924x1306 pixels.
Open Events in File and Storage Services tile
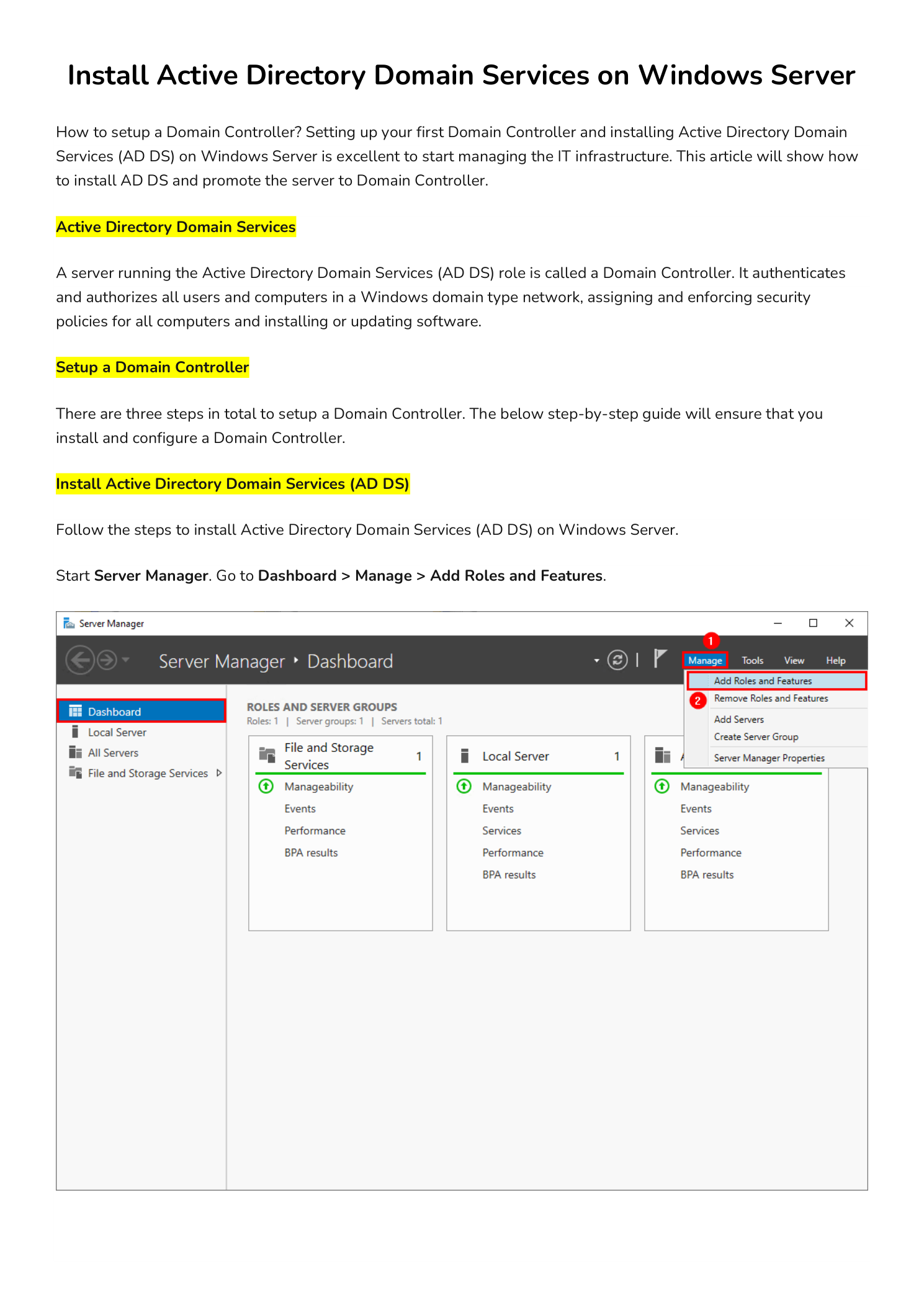click(x=300, y=809)
